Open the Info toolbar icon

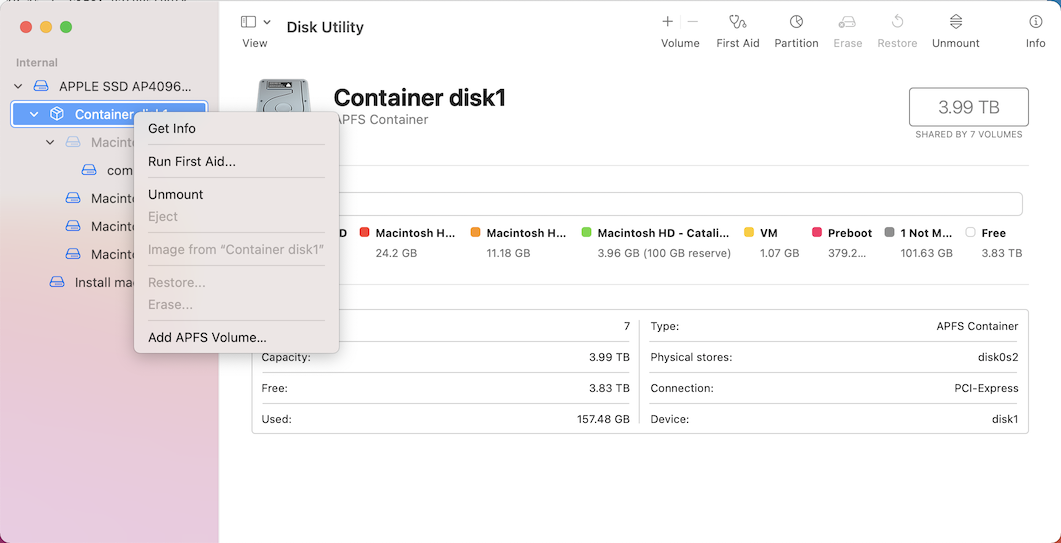1035,22
